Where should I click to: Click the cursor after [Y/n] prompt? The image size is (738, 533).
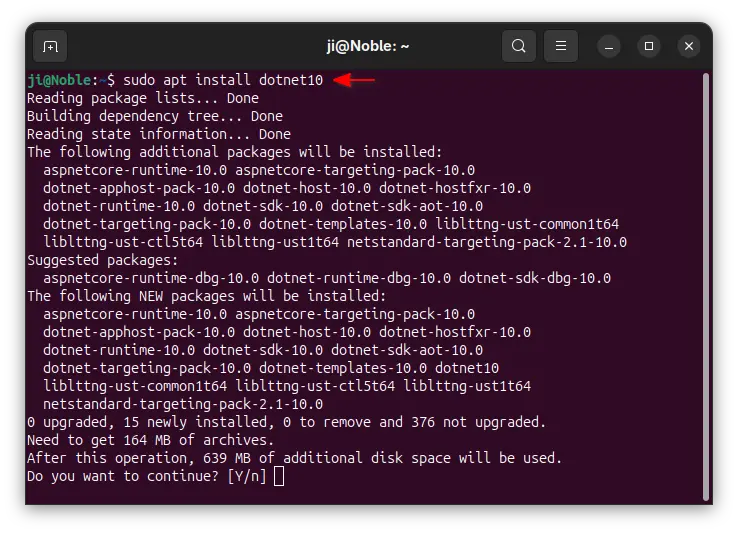point(279,476)
